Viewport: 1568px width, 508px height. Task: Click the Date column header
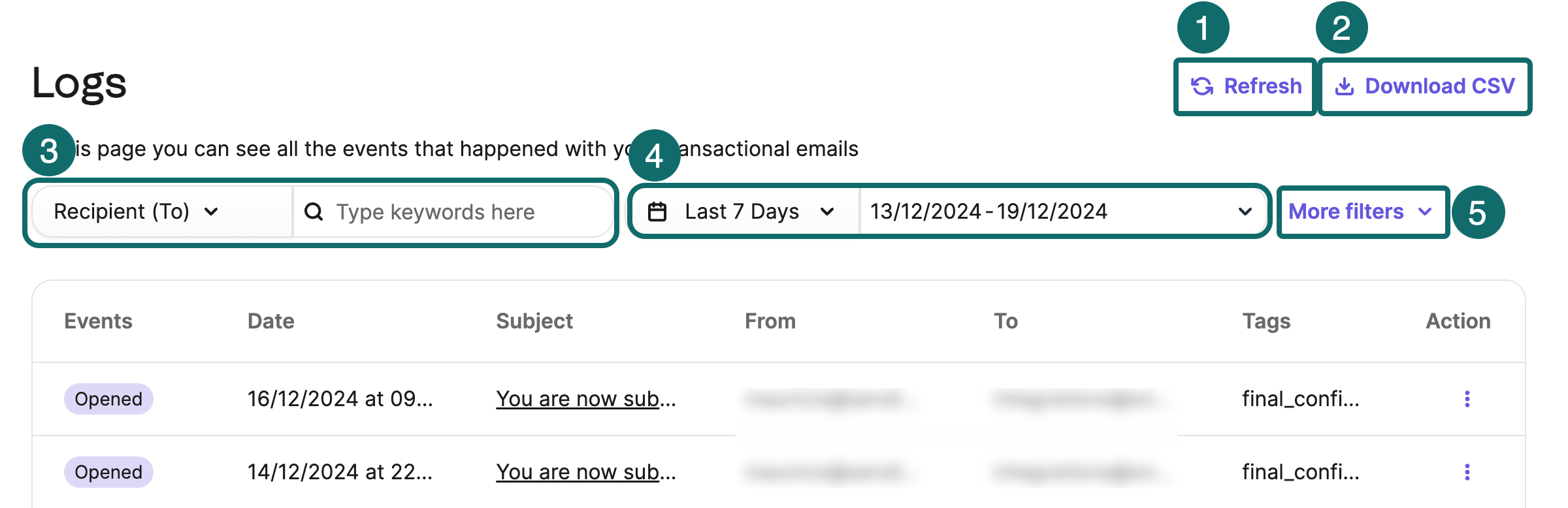[270, 321]
